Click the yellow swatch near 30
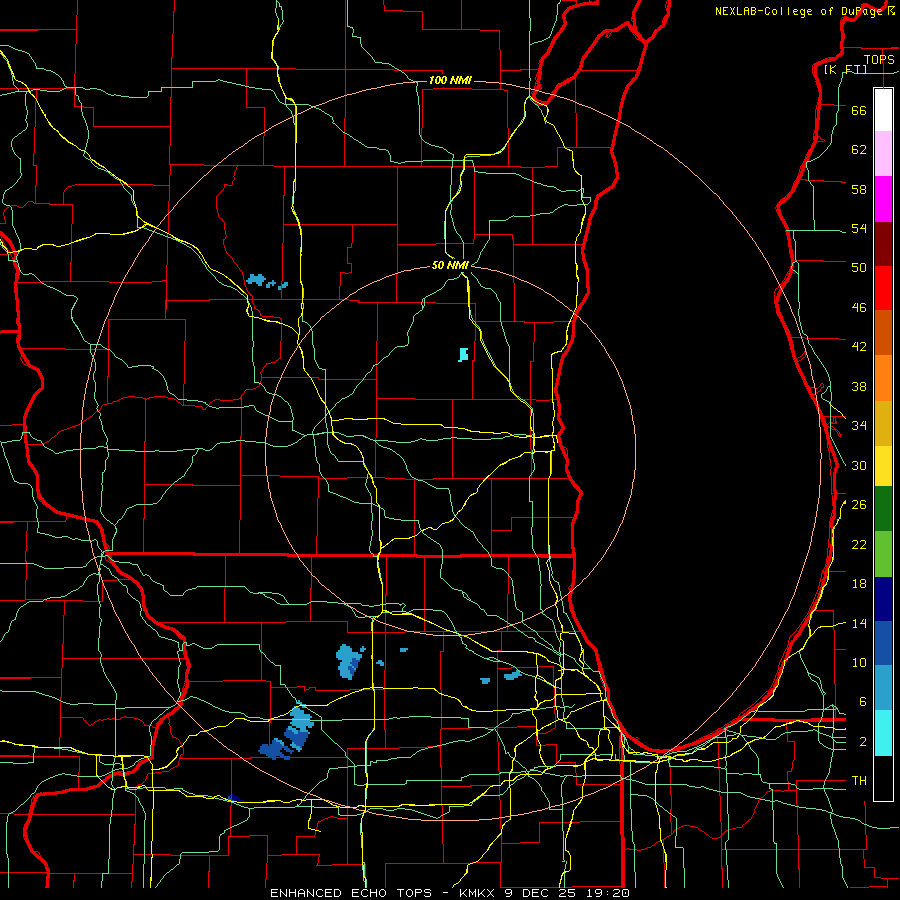900x900 pixels. [883, 466]
